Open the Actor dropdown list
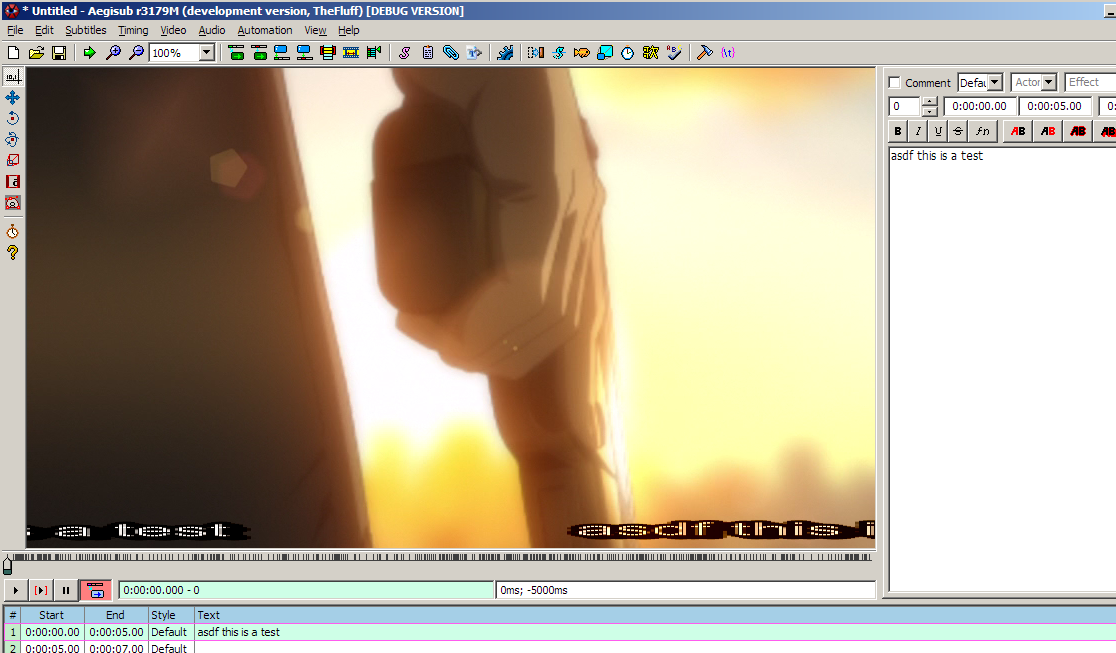1116x653 pixels. tap(1048, 83)
